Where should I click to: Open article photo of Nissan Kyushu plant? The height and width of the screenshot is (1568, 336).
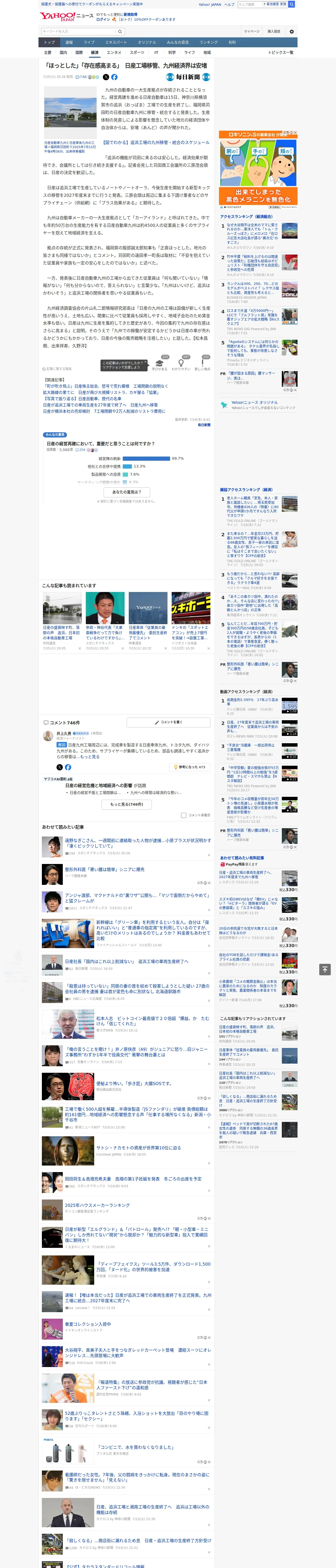[x=70, y=113]
